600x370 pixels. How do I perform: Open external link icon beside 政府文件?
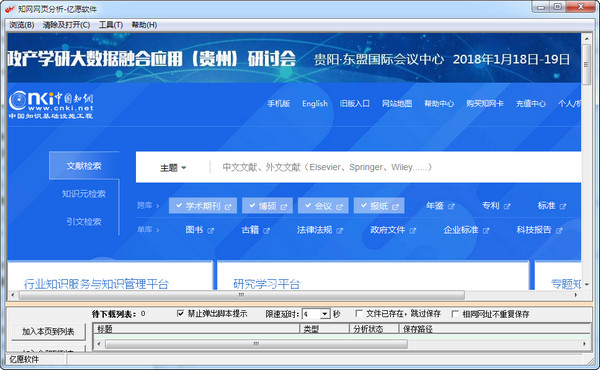pos(412,230)
